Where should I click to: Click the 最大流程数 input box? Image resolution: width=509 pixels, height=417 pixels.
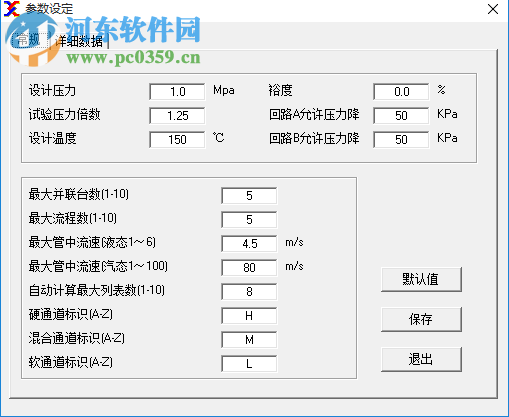click(249, 220)
